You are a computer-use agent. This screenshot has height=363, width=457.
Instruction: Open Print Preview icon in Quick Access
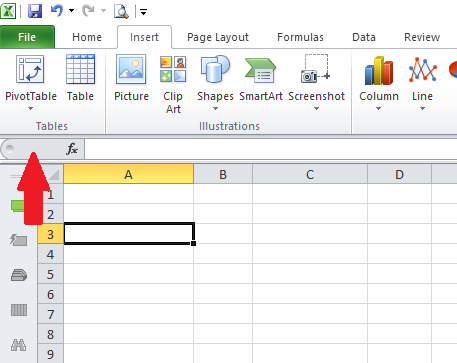tap(121, 11)
